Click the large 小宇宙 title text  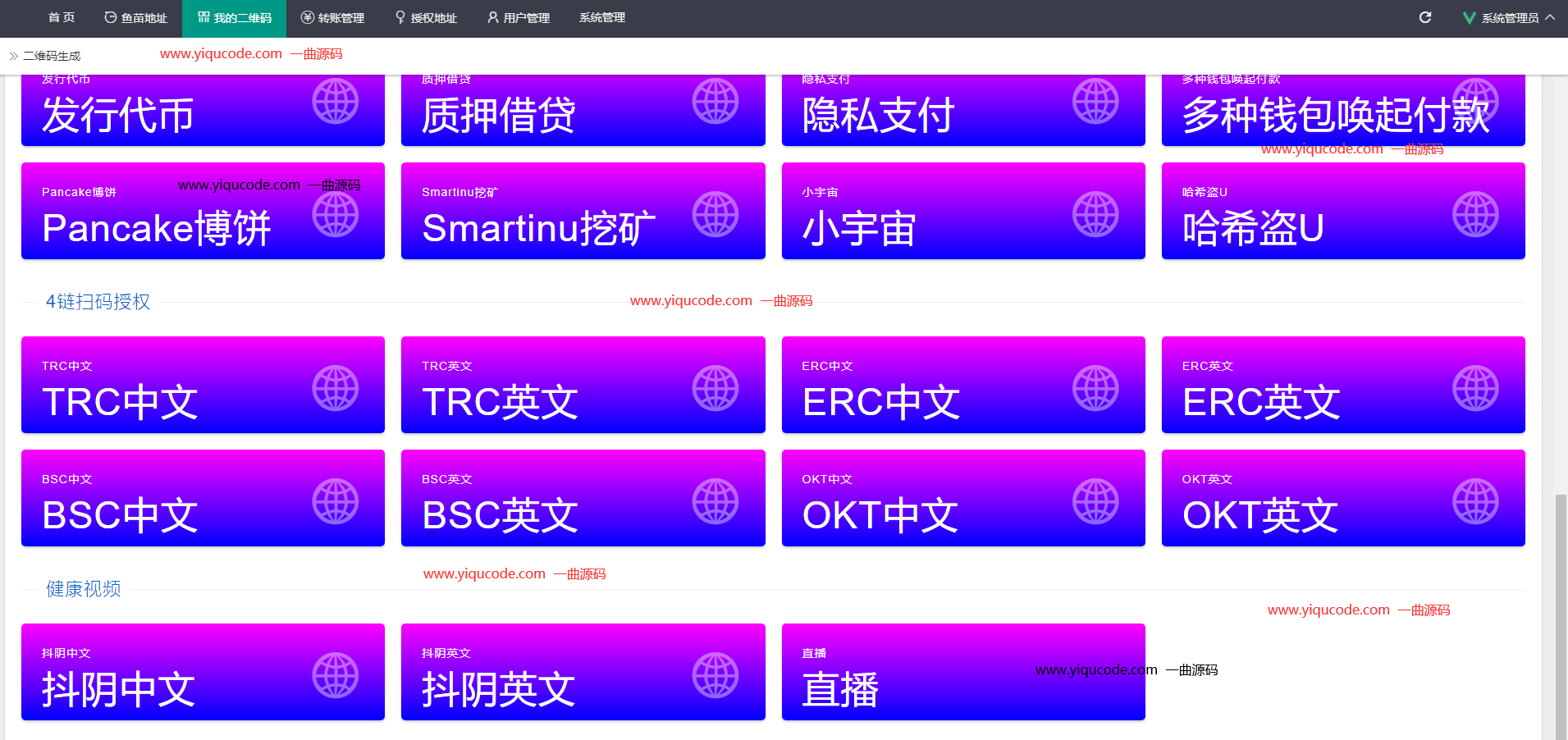pos(859,228)
